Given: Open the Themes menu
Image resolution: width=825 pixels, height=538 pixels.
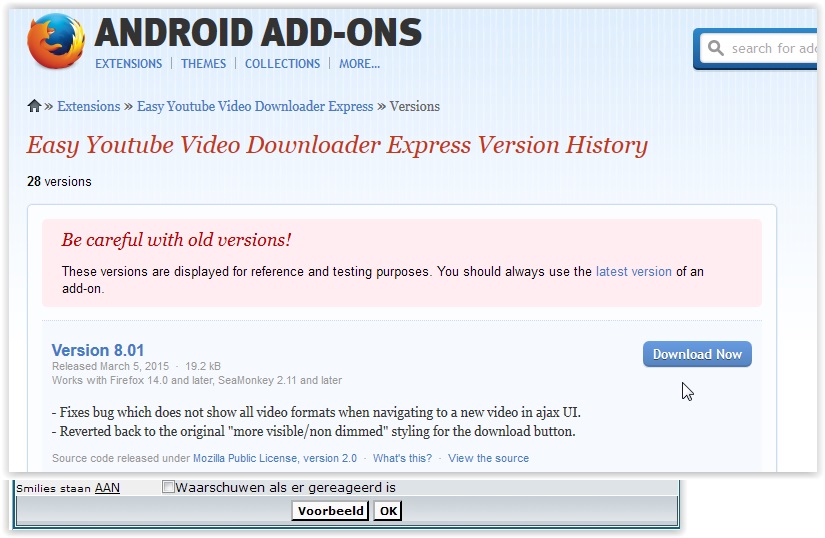Looking at the screenshot, I should click(x=203, y=64).
